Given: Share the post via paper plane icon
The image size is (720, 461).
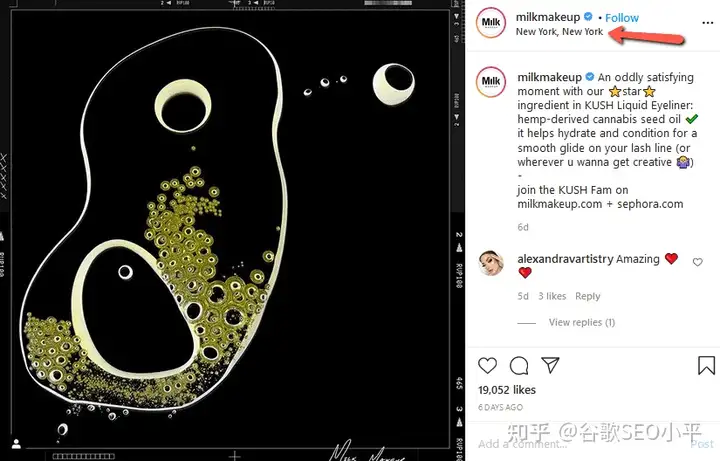Looking at the screenshot, I should pyautogui.click(x=550, y=365).
